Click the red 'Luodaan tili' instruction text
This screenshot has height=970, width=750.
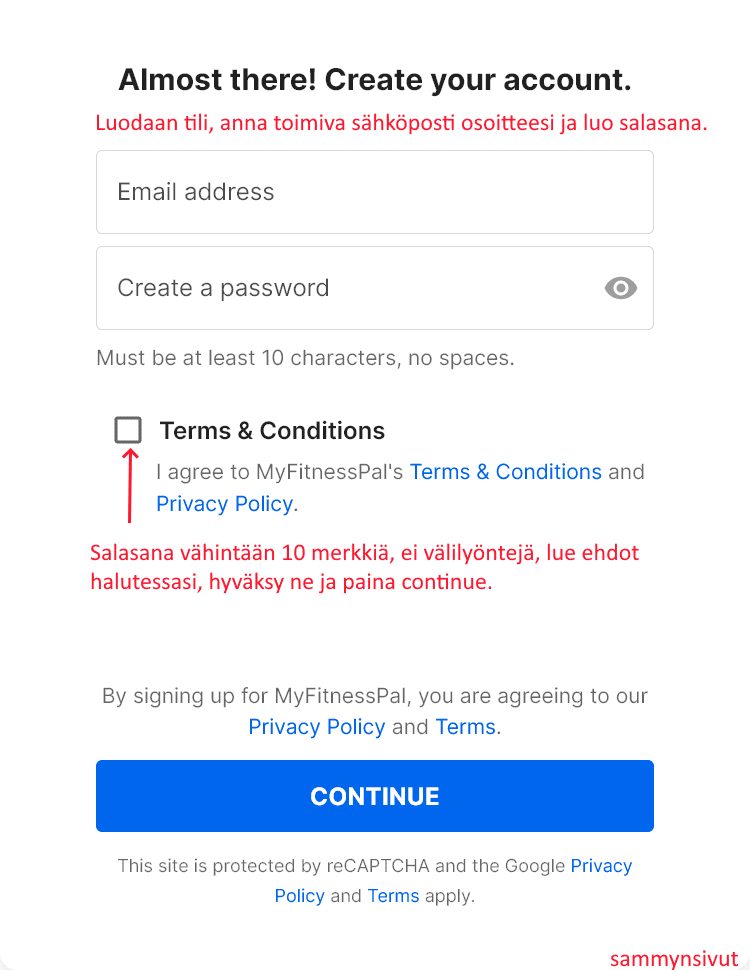[x=401, y=124]
